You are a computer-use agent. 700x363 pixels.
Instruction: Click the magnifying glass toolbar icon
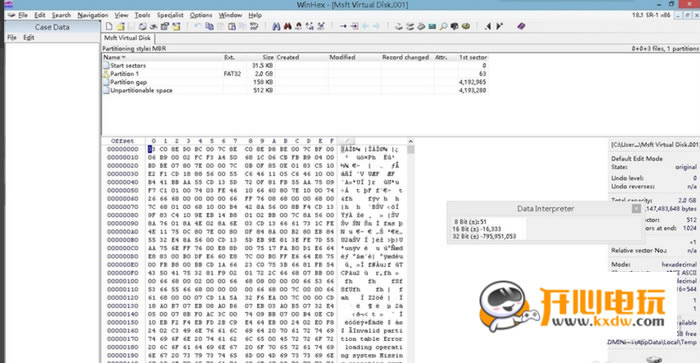pos(443,27)
